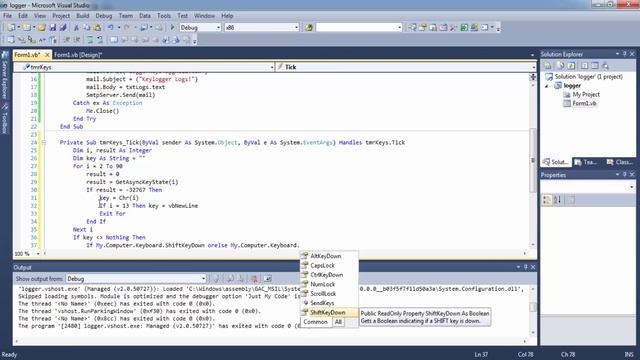Click Clear All icon in Output toolbar

(x=254, y=279)
